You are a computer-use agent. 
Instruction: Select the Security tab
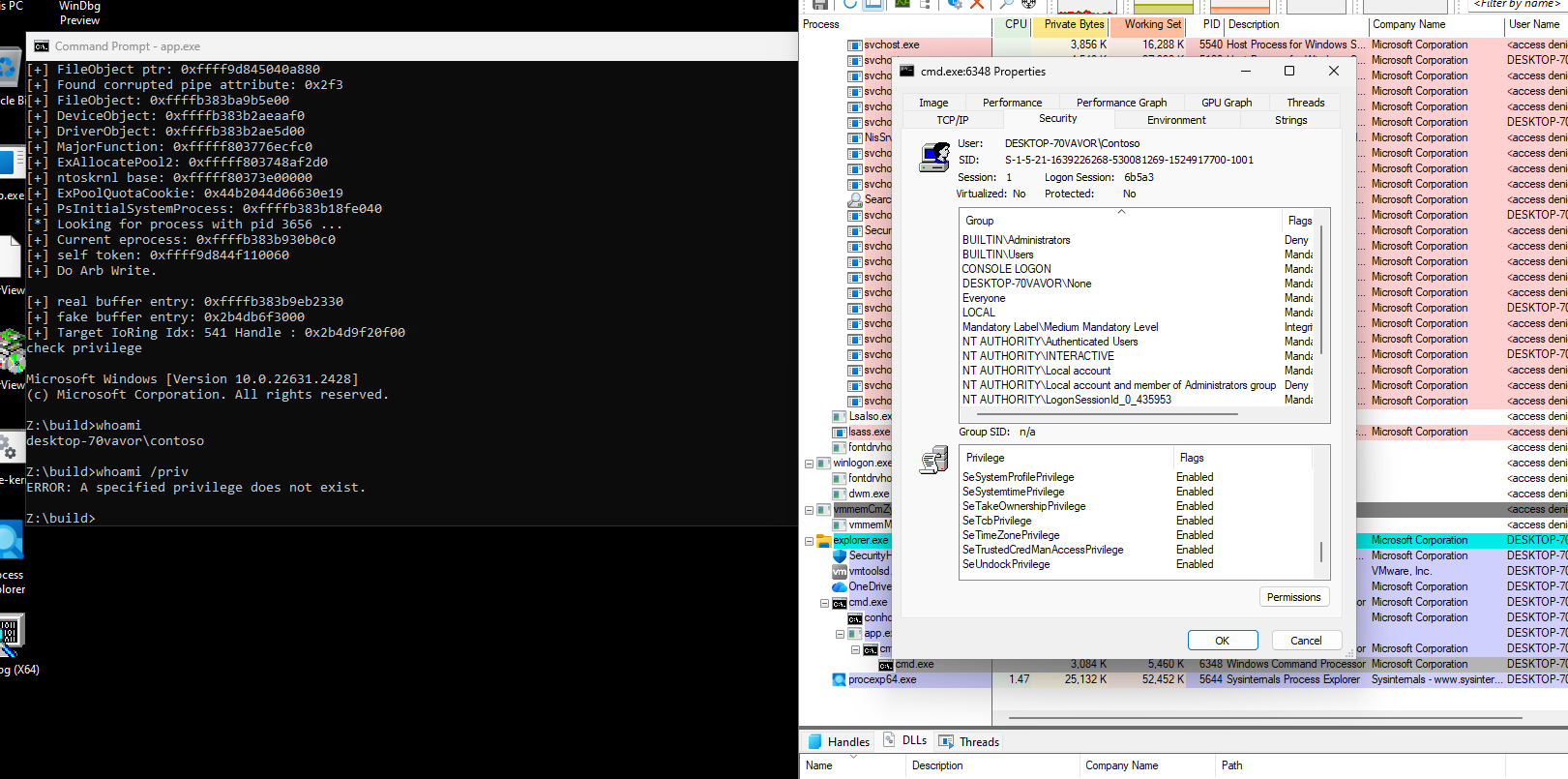[1058, 118]
